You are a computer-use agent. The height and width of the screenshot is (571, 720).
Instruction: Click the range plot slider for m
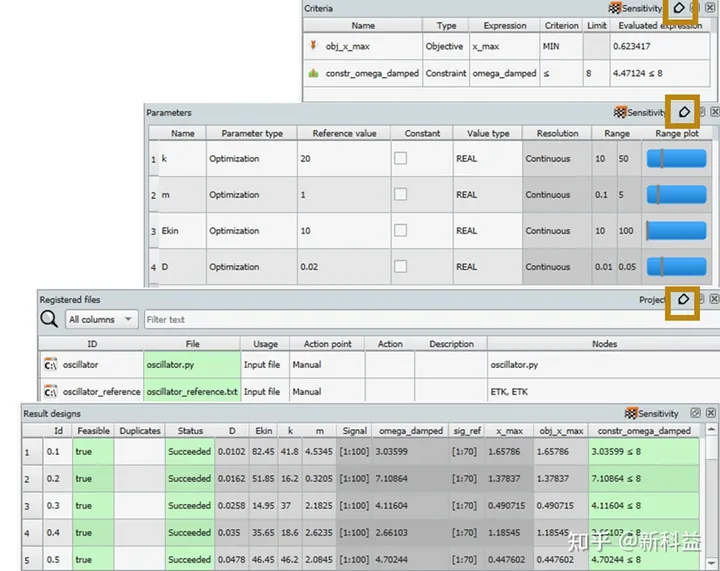point(676,194)
